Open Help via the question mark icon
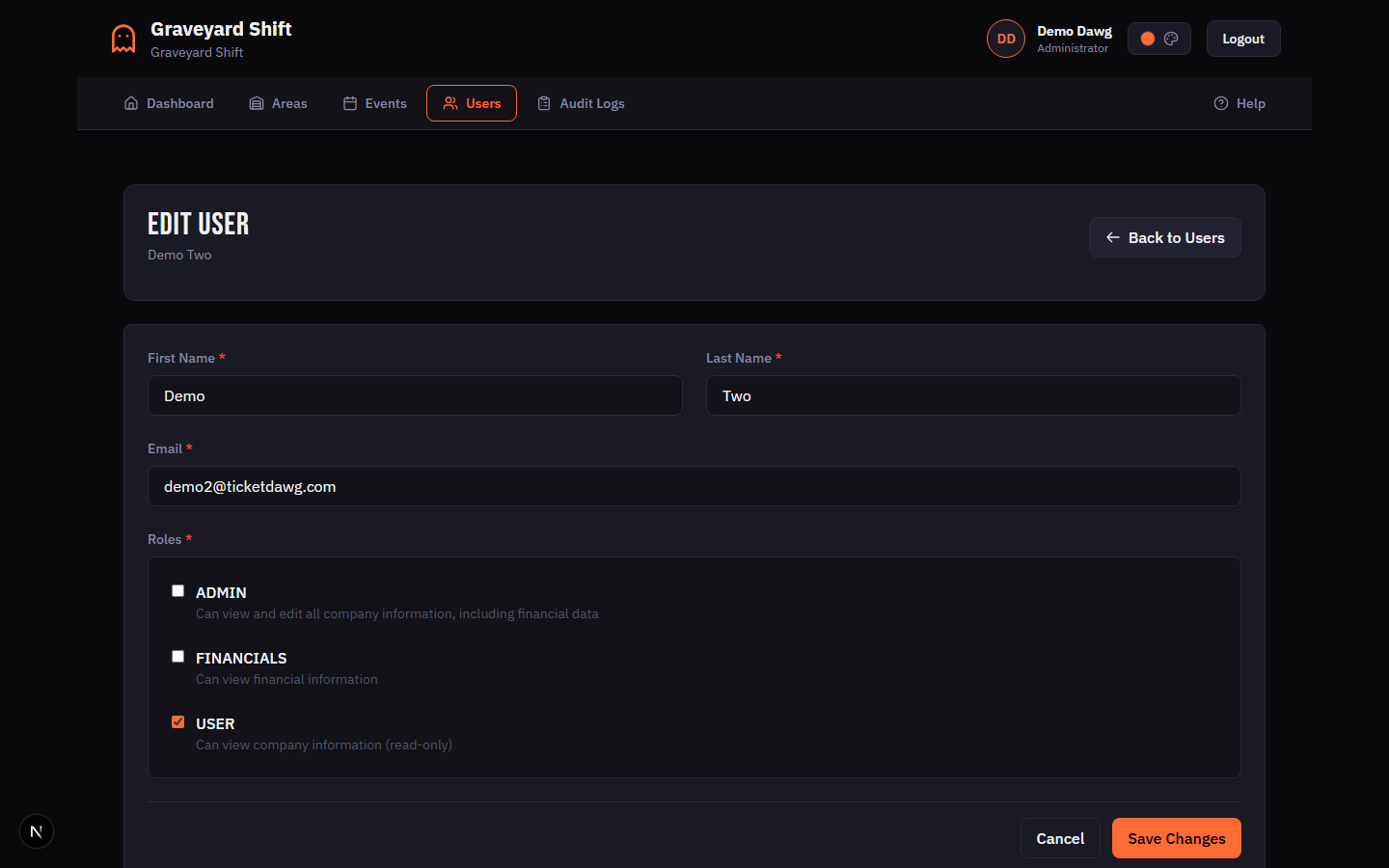1389x868 pixels. [1221, 102]
